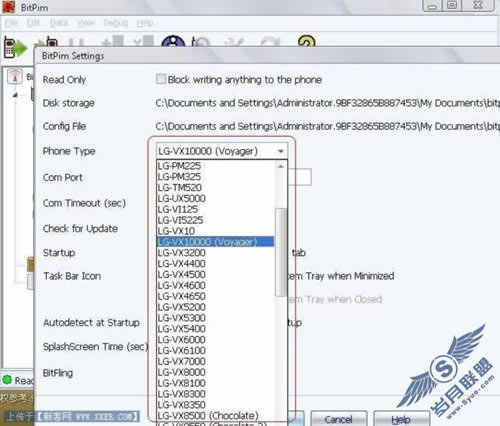500x426 pixels.
Task: Pick LG-VX5200 in the list
Action: tap(215, 307)
